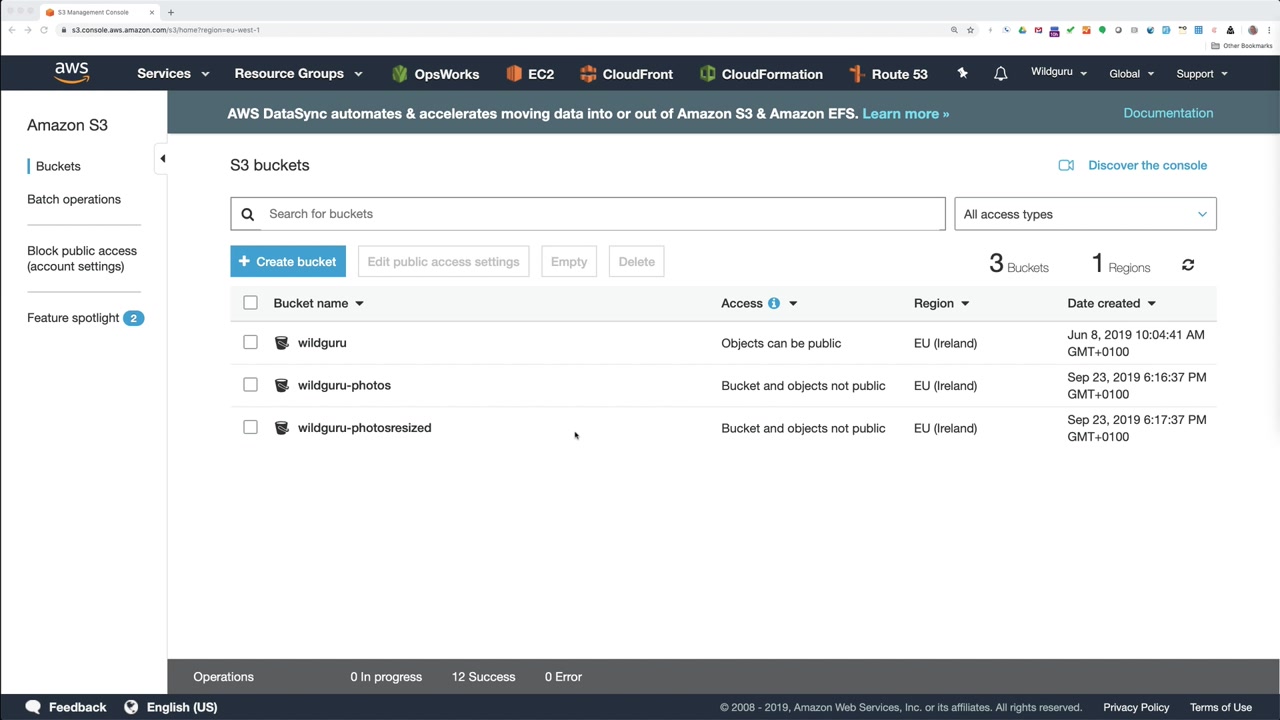Image resolution: width=1280 pixels, height=720 pixels.
Task: Click the "Objects can be public" cell
Action: tap(781, 343)
